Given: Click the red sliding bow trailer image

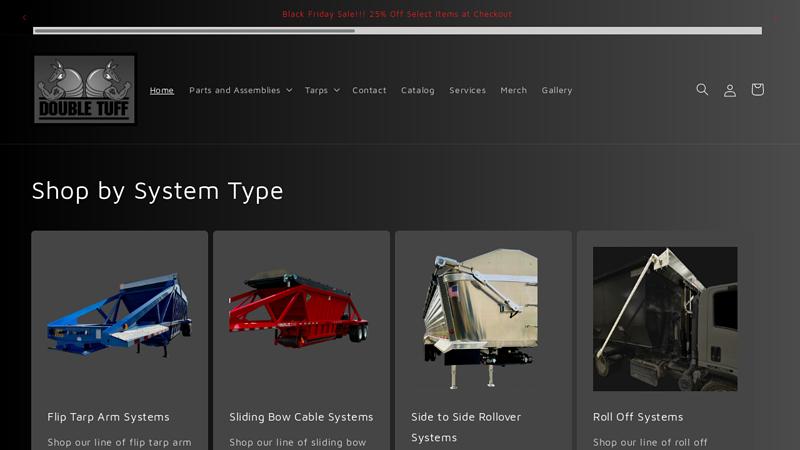Looking at the screenshot, I should [x=299, y=309].
